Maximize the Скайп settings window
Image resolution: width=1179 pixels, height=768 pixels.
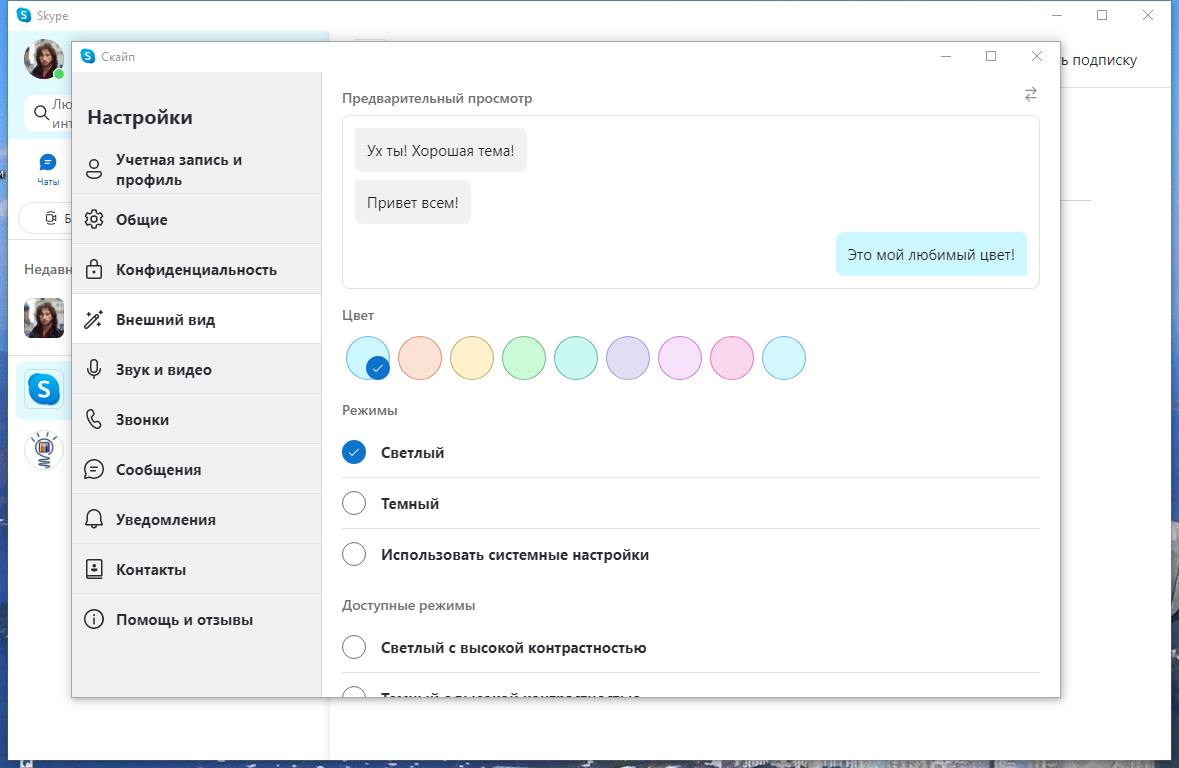click(991, 56)
